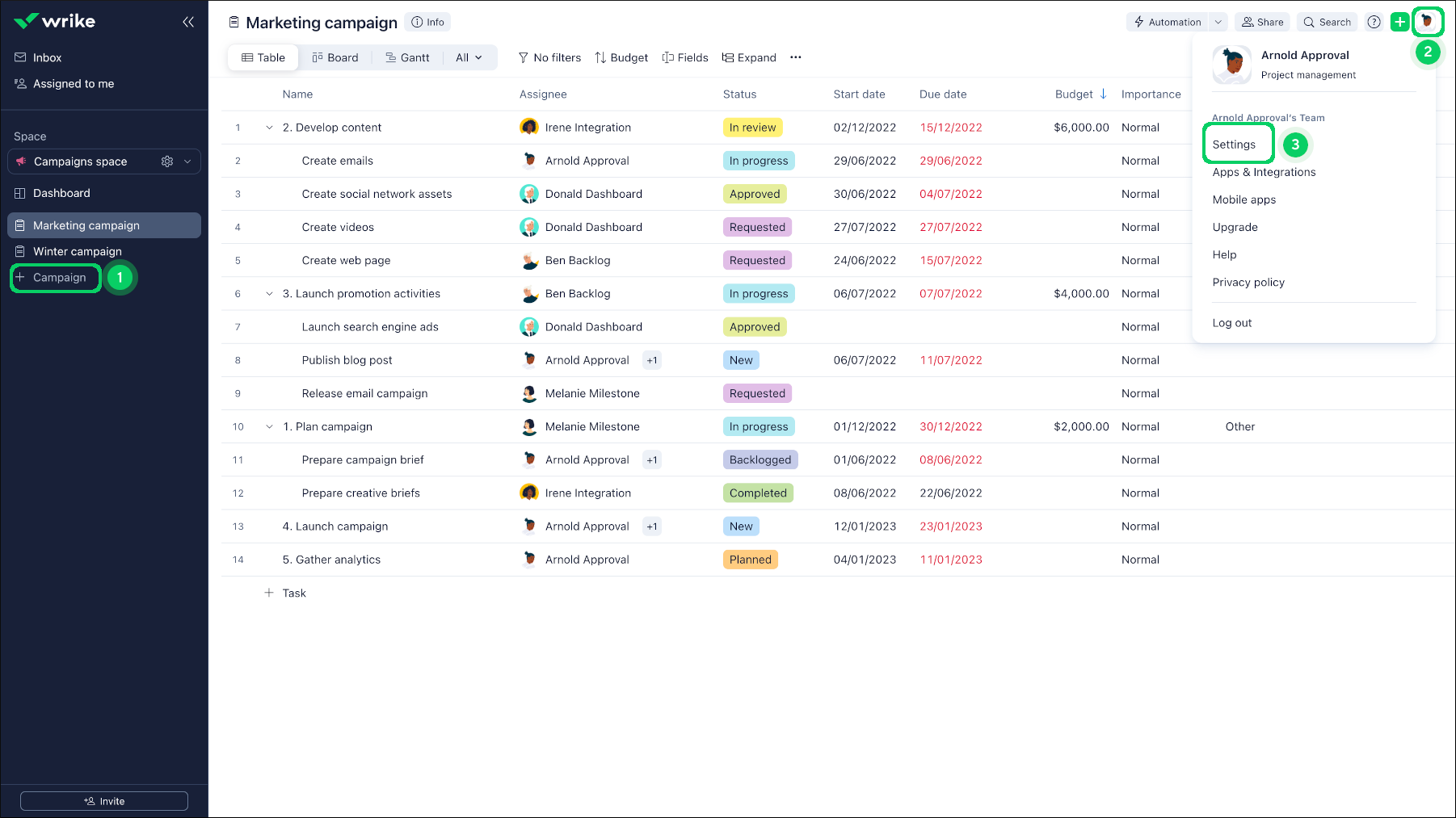The image size is (1456, 818).
Task: Click Ben Backlog avatar on Create web page
Action: pos(529,261)
